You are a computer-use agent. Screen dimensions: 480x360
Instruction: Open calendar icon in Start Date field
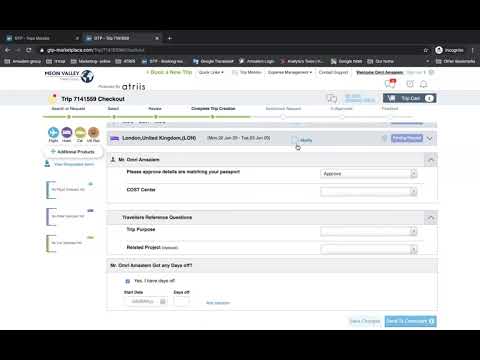(163, 301)
